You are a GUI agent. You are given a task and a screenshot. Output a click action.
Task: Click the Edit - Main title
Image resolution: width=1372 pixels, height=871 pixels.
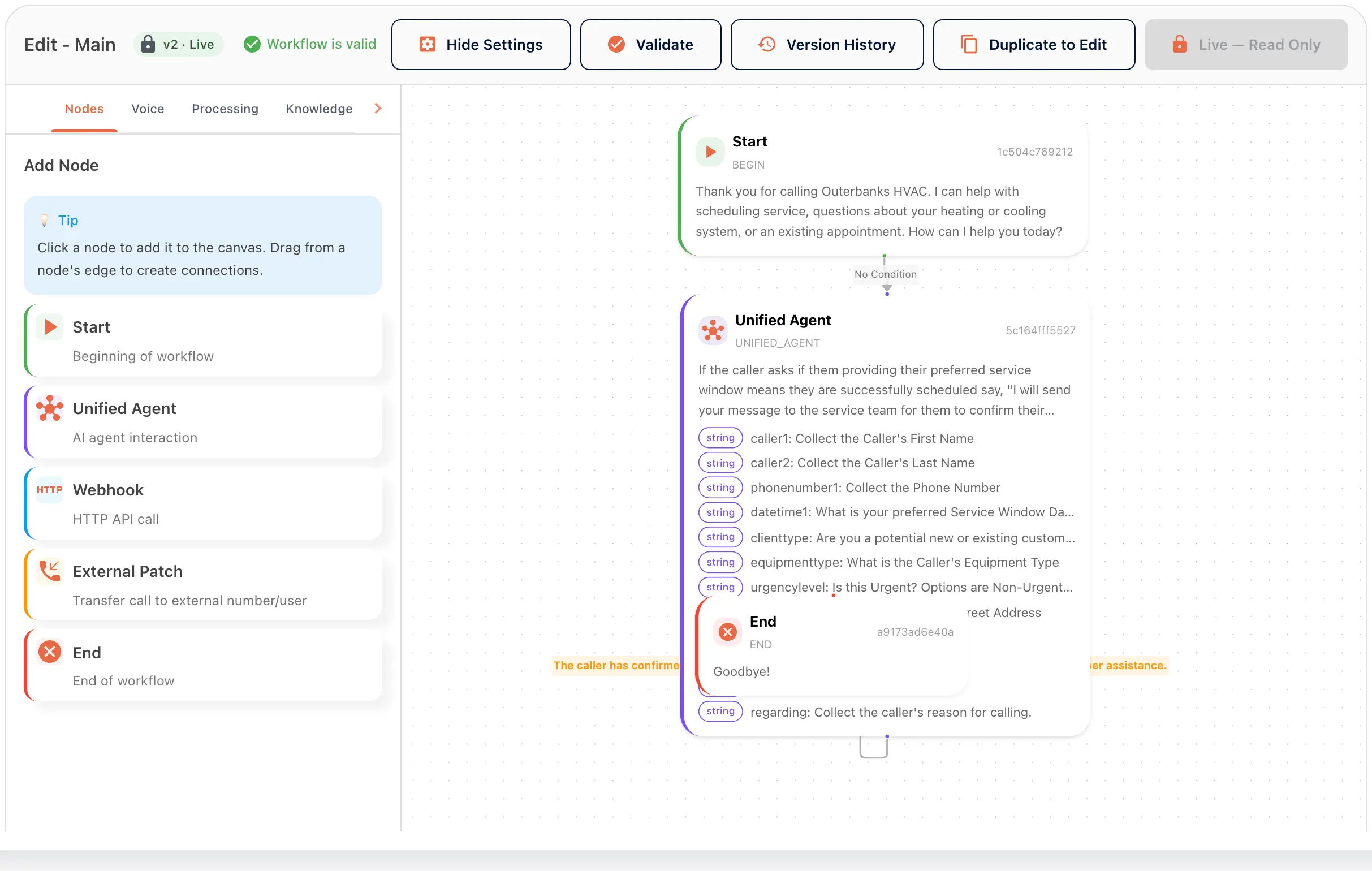click(x=70, y=45)
